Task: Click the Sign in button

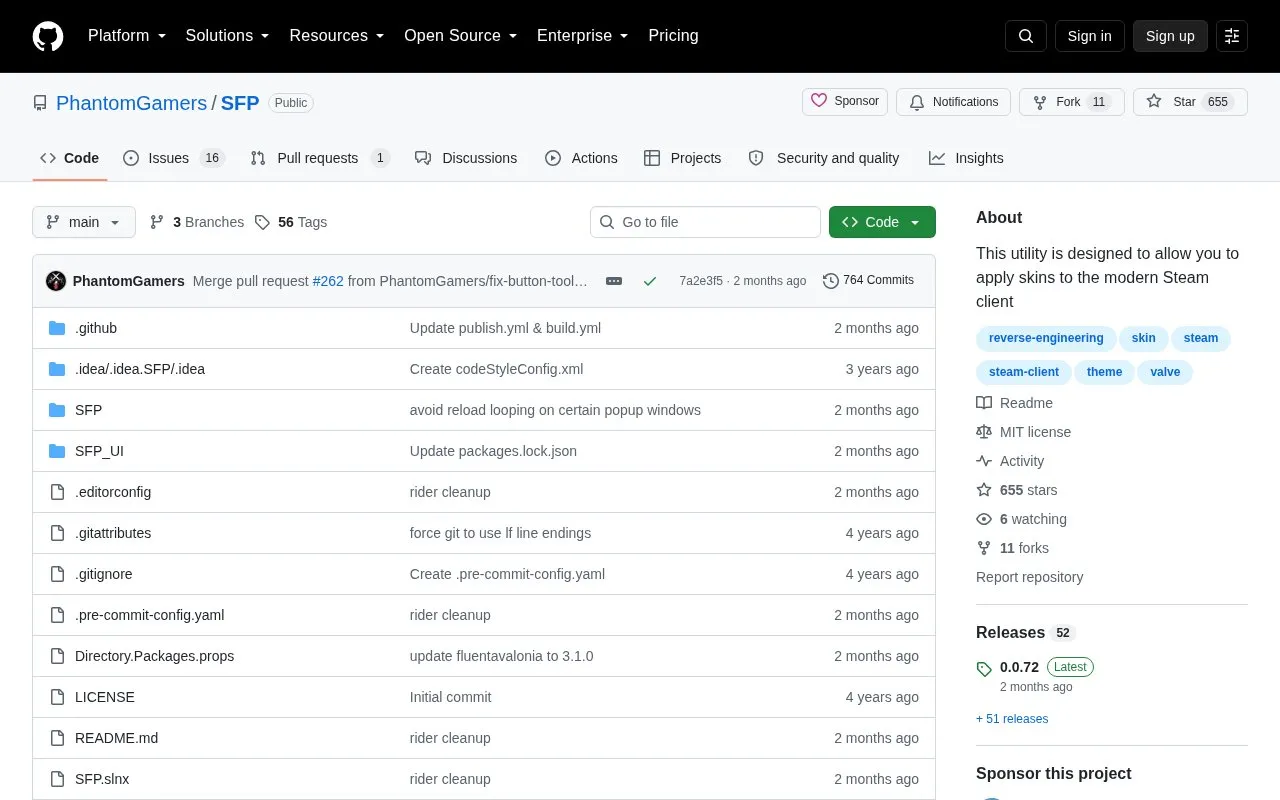Action: pos(1089,36)
